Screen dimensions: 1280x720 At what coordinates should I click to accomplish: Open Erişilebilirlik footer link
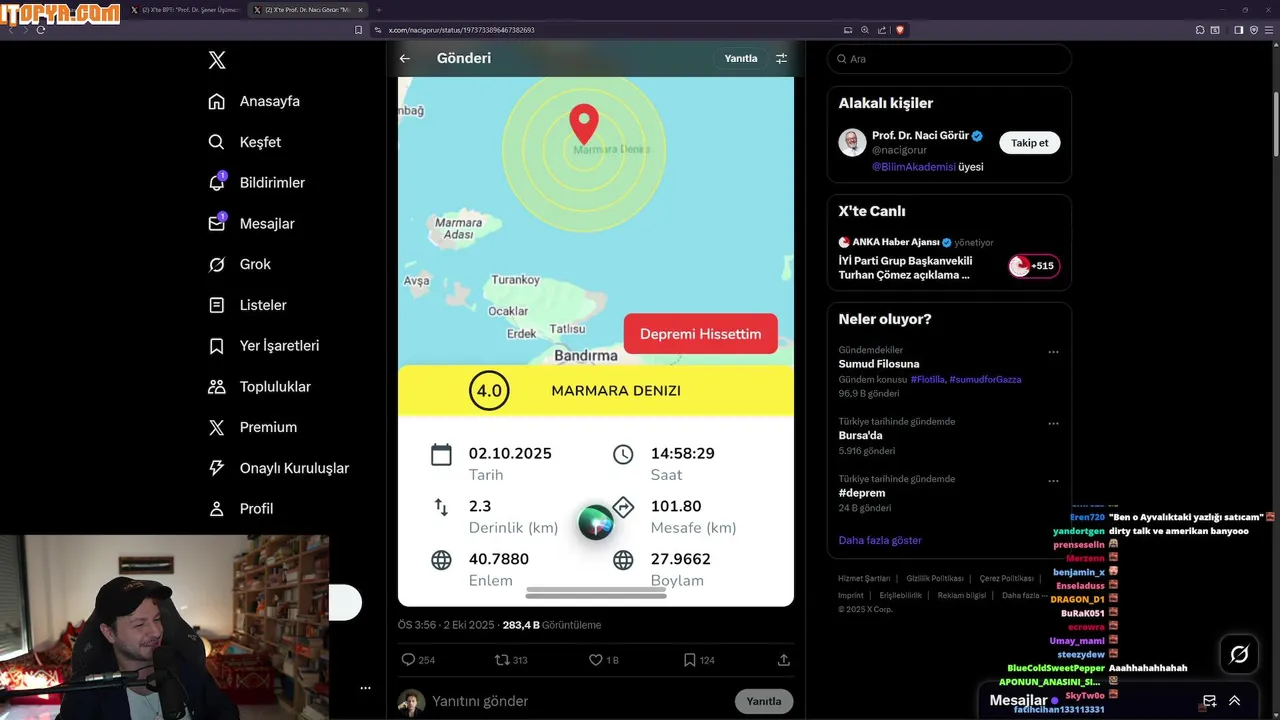[903, 595]
